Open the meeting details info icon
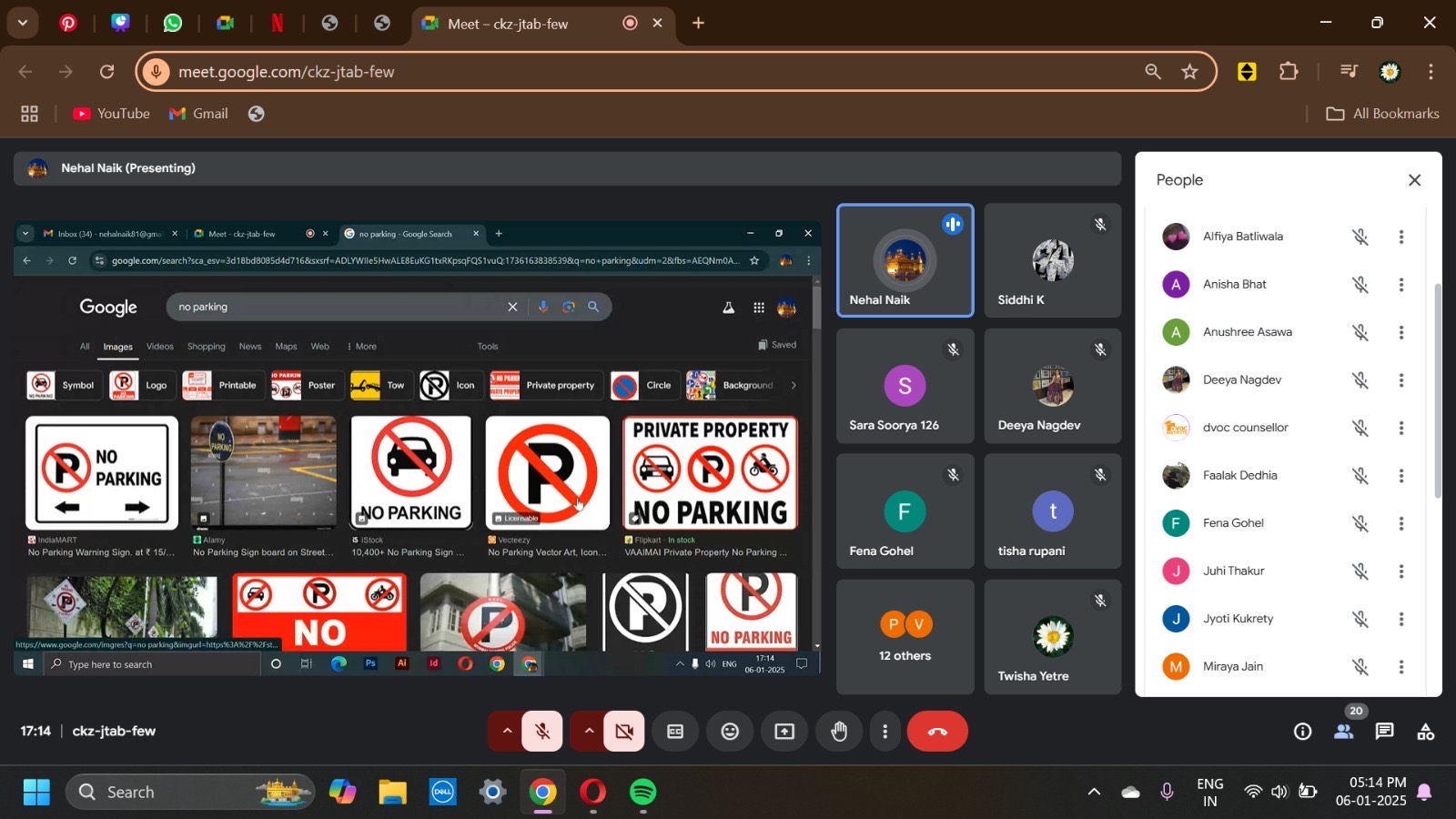Viewport: 1456px width, 819px height. coord(1302,732)
